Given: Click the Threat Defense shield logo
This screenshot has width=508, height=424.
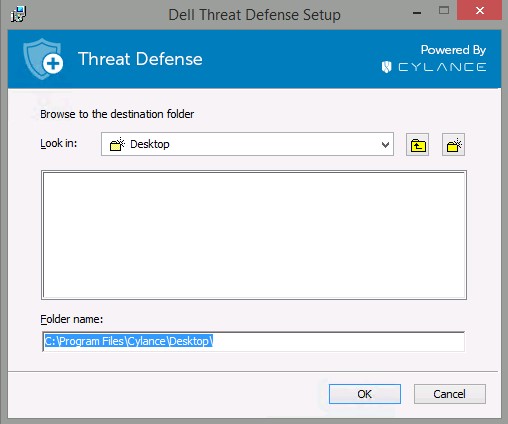Looking at the screenshot, I should pos(43,59).
